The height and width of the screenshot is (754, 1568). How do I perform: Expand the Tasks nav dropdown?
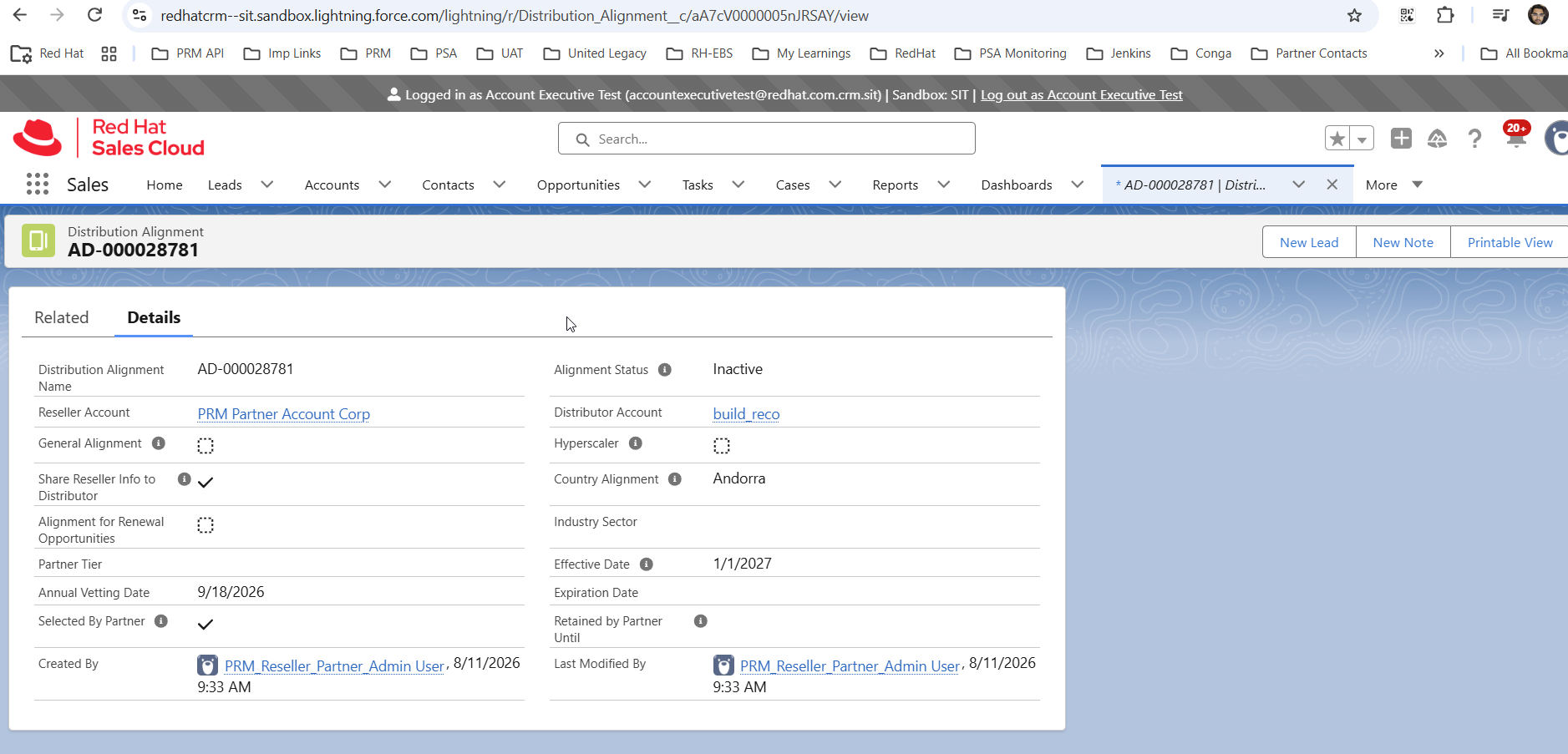tap(738, 185)
